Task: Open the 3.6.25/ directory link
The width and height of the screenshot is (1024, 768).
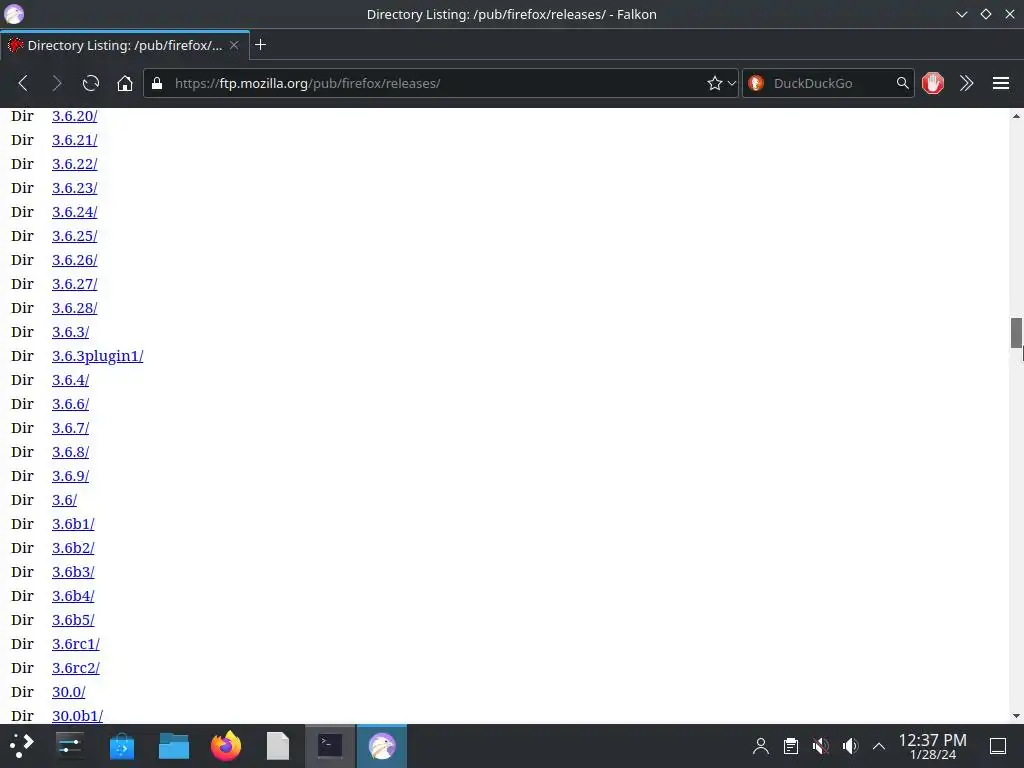Action: (x=74, y=236)
